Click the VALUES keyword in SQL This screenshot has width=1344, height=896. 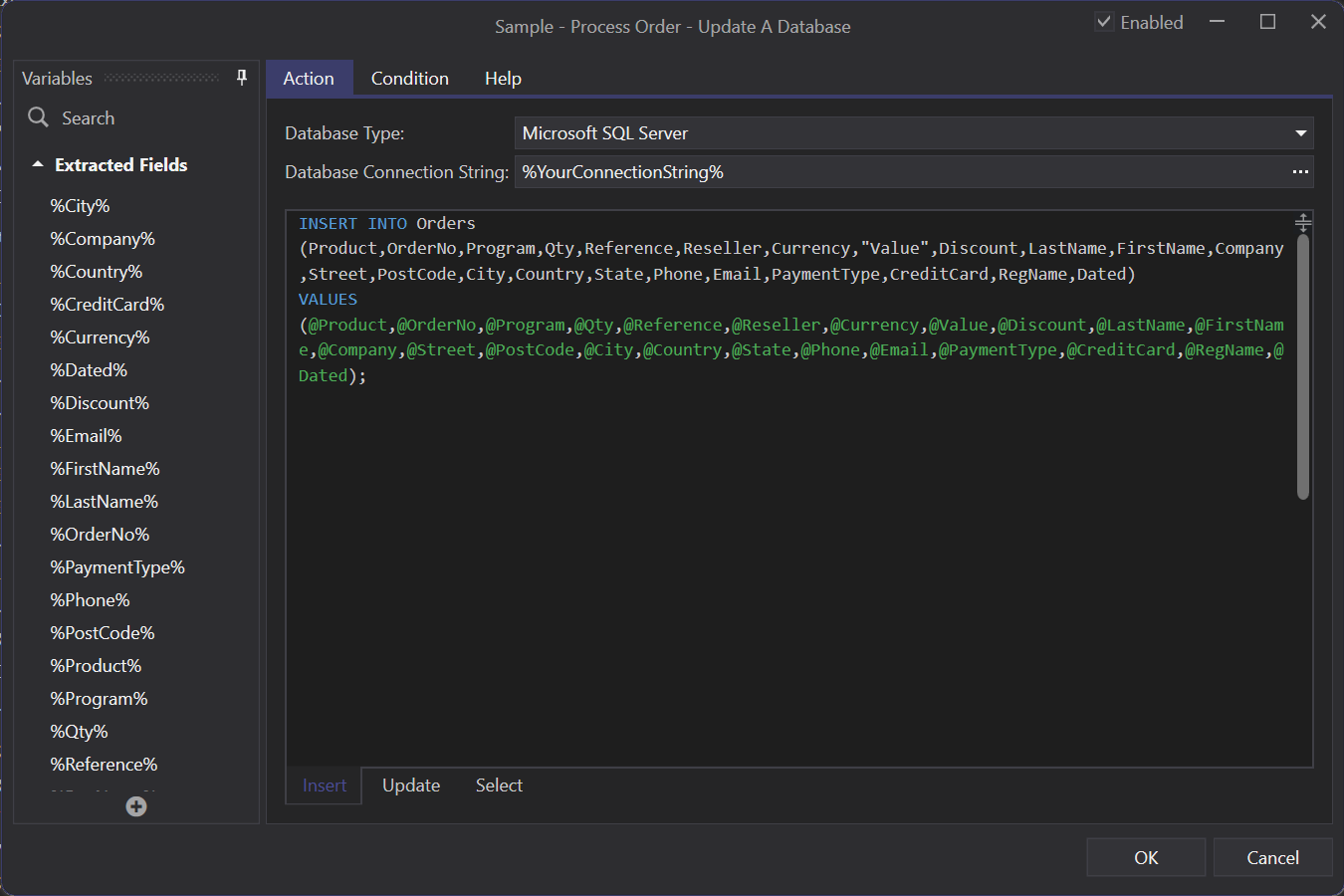point(328,300)
